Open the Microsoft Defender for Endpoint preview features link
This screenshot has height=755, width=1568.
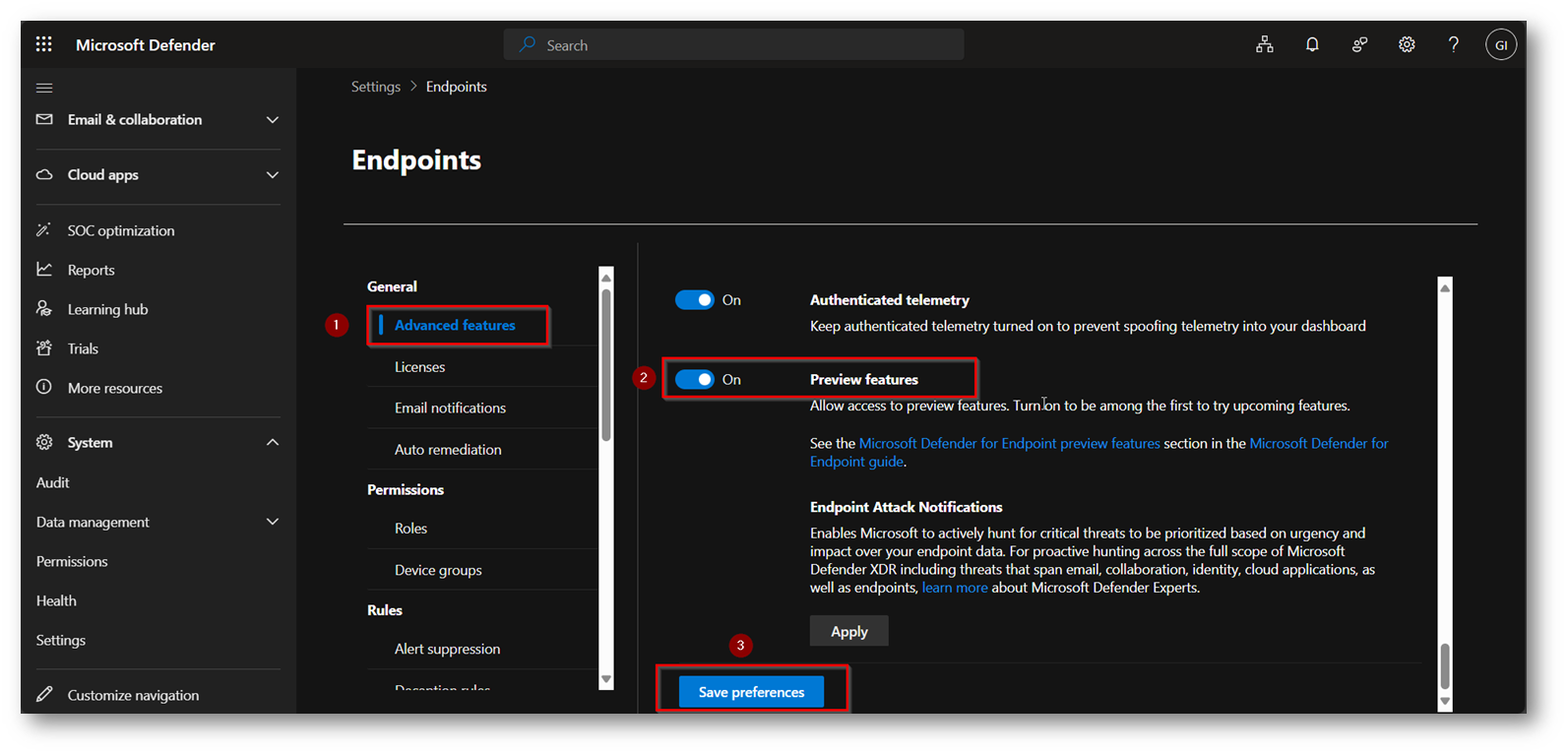1009,443
